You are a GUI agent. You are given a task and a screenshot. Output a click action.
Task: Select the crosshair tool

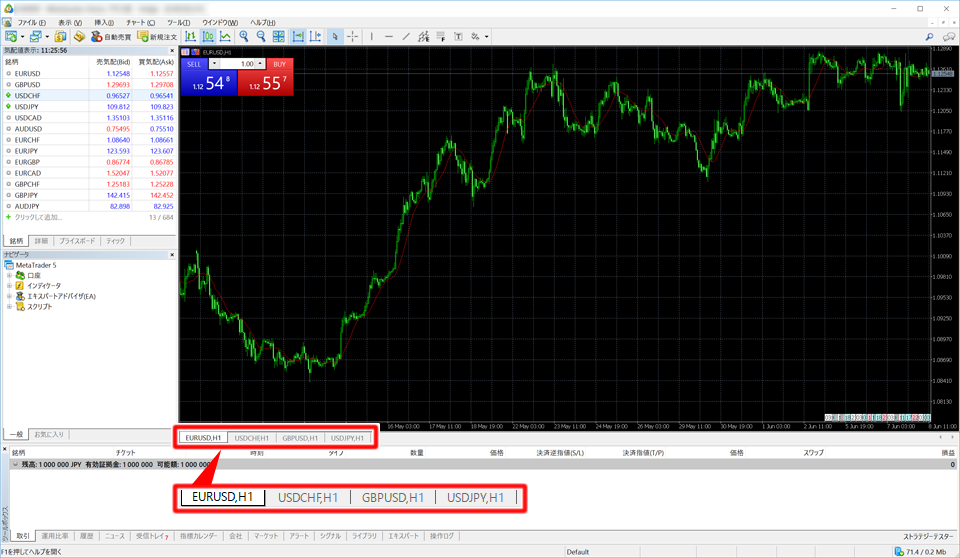click(352, 37)
